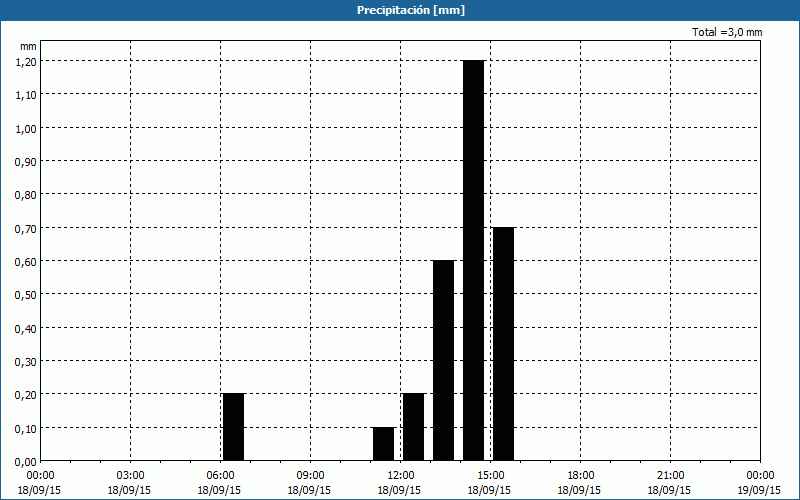Screen dimensions: 800x500
Task: Click the 21:00 time axis label
Action: (670, 476)
